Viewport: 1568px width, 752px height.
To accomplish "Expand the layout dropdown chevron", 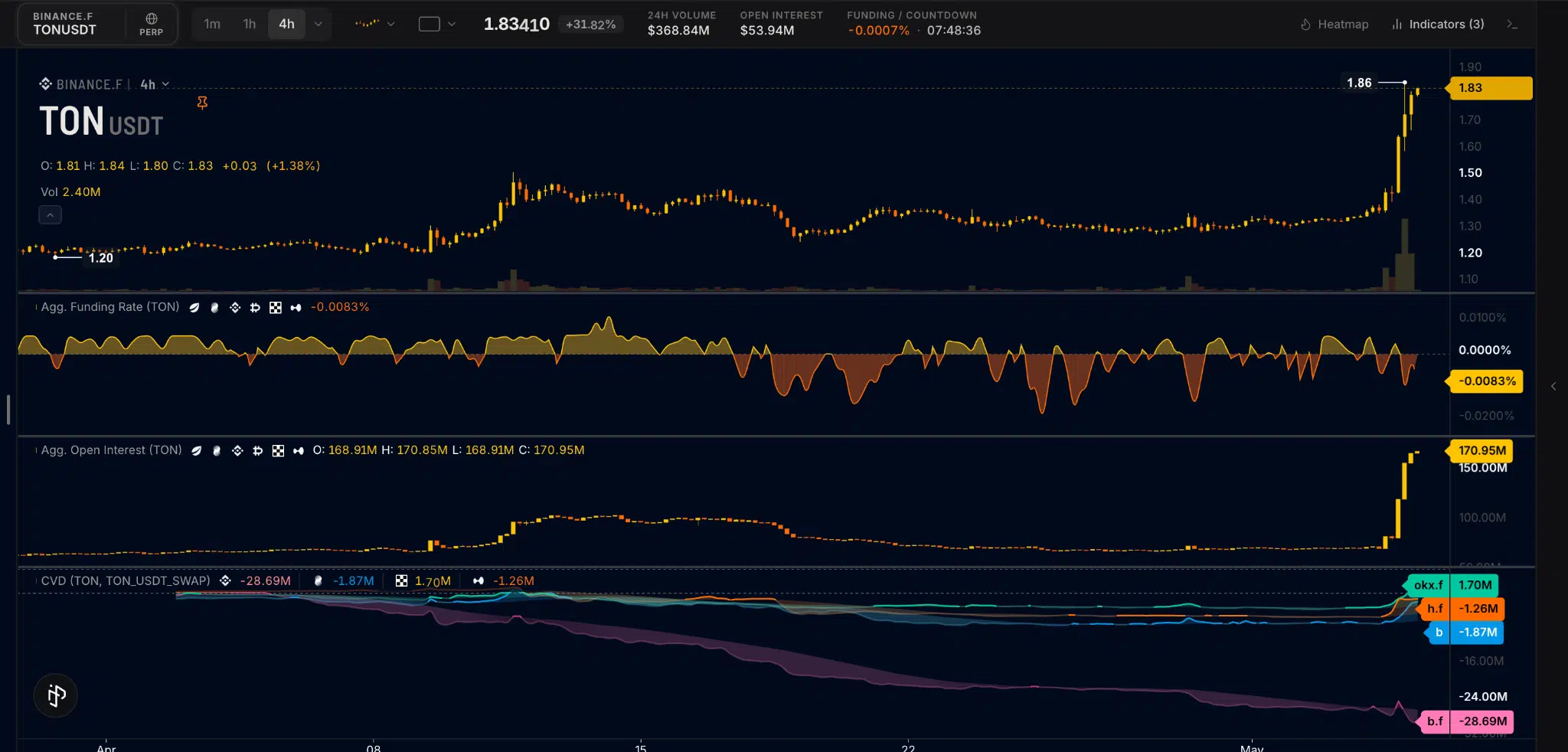I will click(x=452, y=24).
